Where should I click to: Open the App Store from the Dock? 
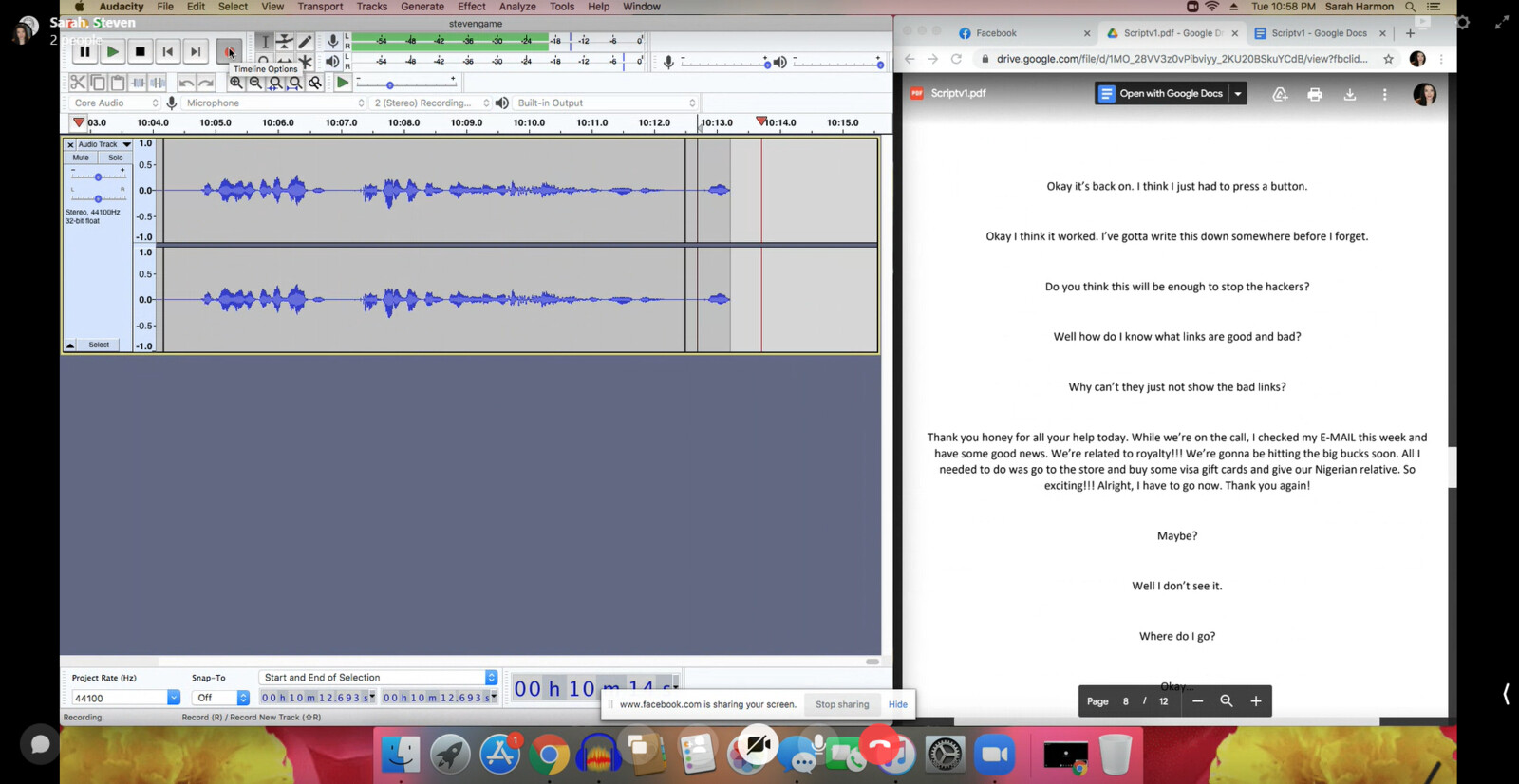coord(499,755)
